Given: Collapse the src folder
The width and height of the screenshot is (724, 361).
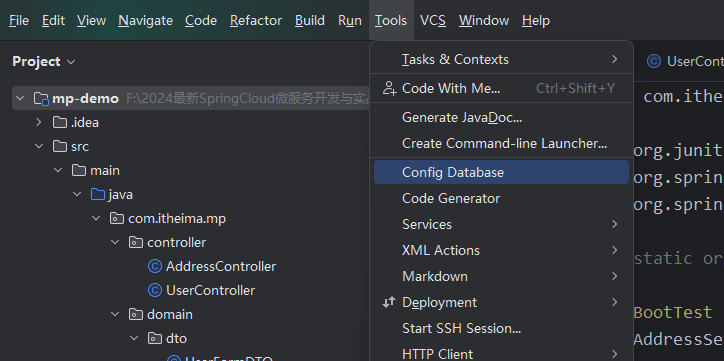Looking at the screenshot, I should pyautogui.click(x=39, y=146).
